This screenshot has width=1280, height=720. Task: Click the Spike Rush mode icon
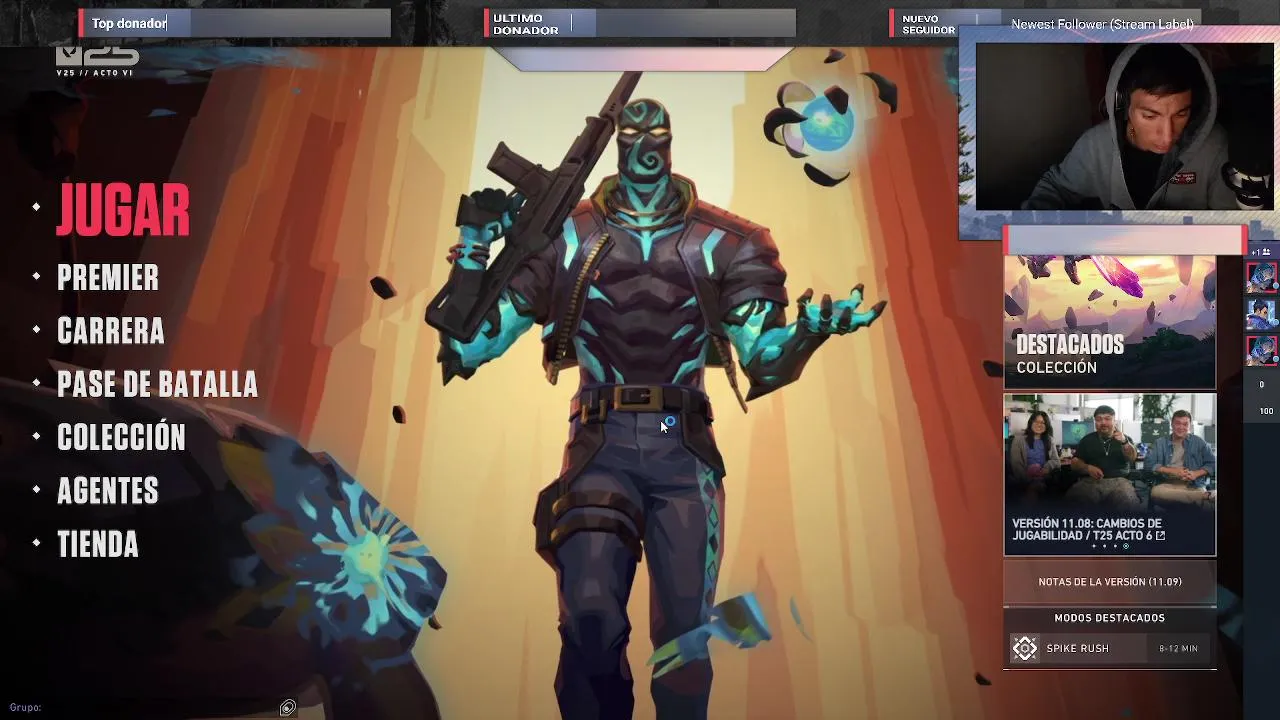tap(1024, 648)
